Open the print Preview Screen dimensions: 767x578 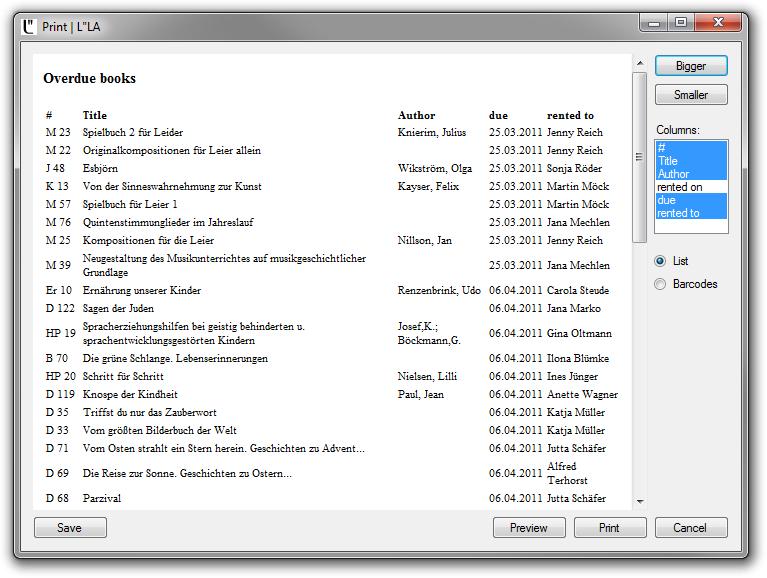click(529, 528)
